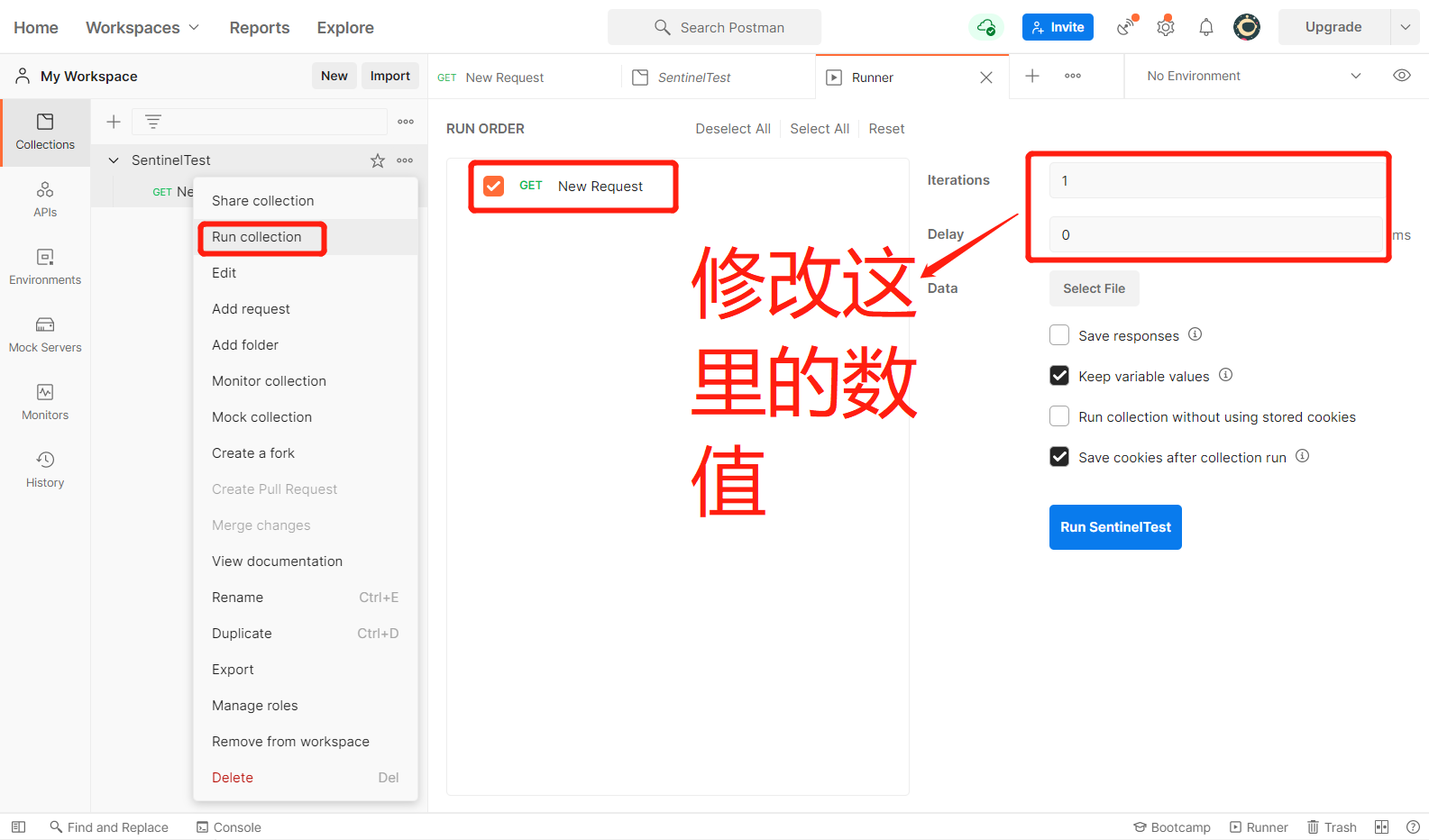This screenshot has height=840, width=1429.
Task: Open the user avatar menu
Action: tap(1247, 27)
